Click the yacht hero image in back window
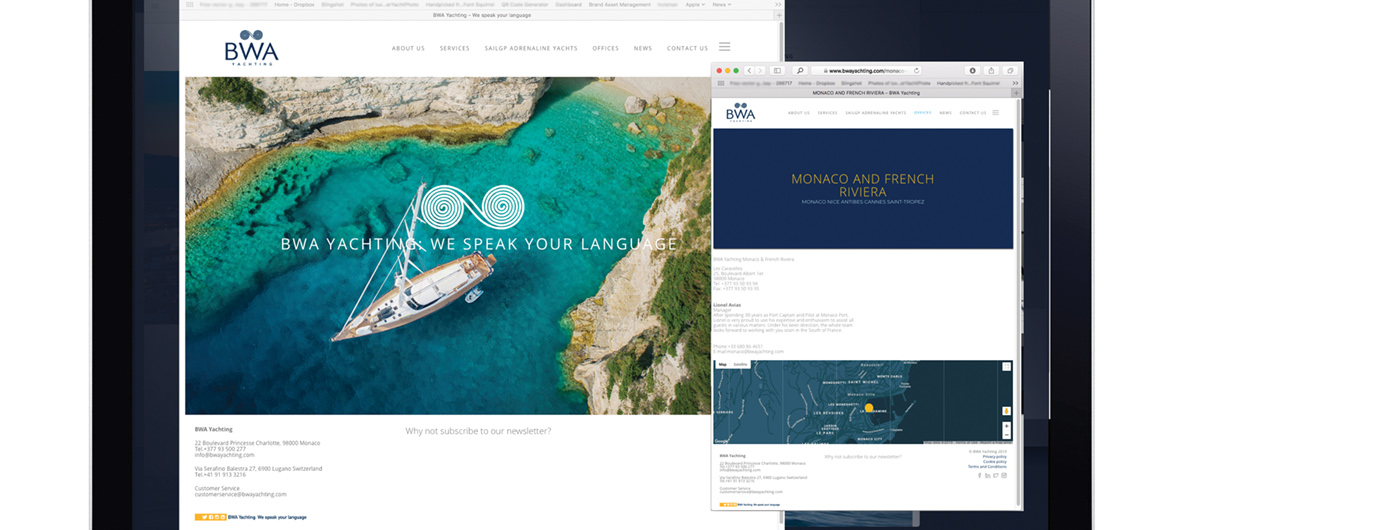The image size is (1400, 530). pos(448,246)
